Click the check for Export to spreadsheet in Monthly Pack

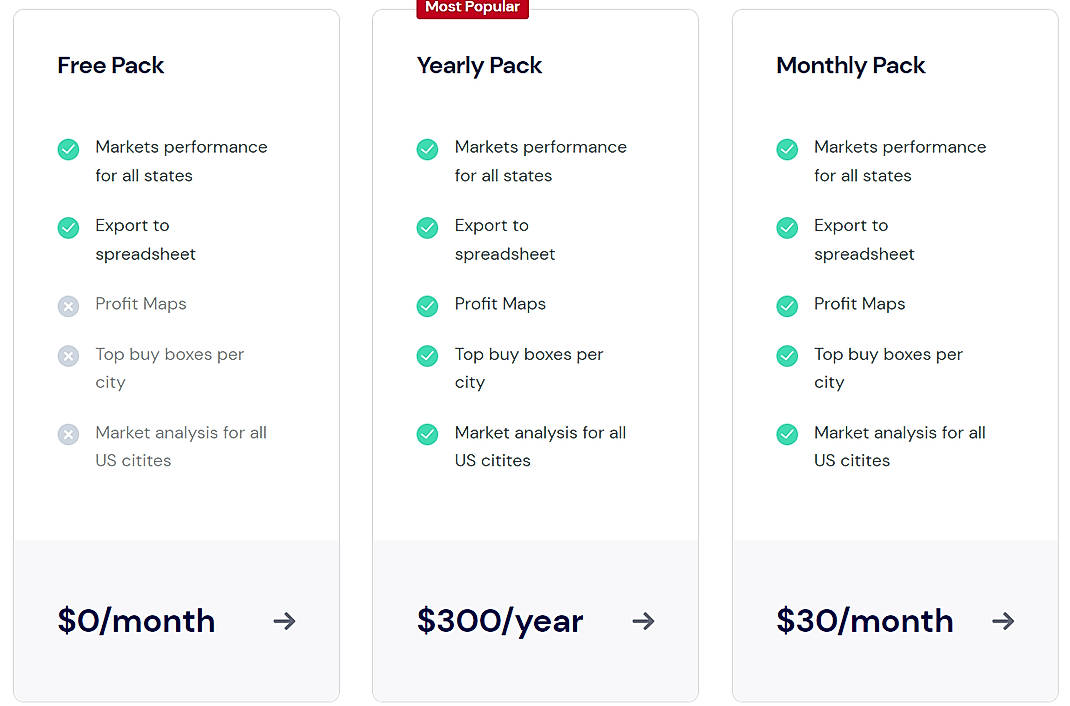(x=787, y=227)
